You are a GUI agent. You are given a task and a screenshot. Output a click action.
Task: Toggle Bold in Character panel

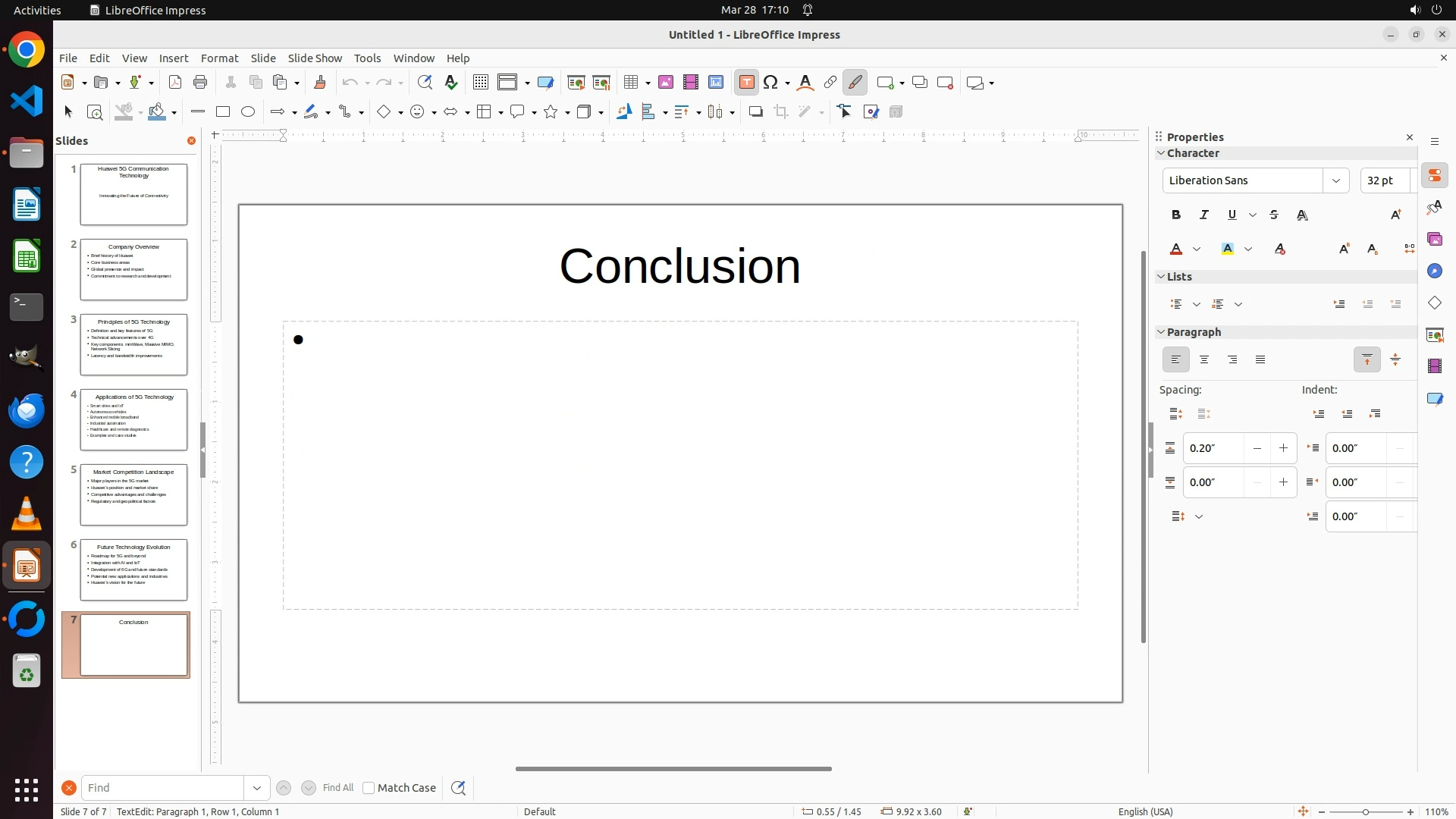[x=1176, y=215]
